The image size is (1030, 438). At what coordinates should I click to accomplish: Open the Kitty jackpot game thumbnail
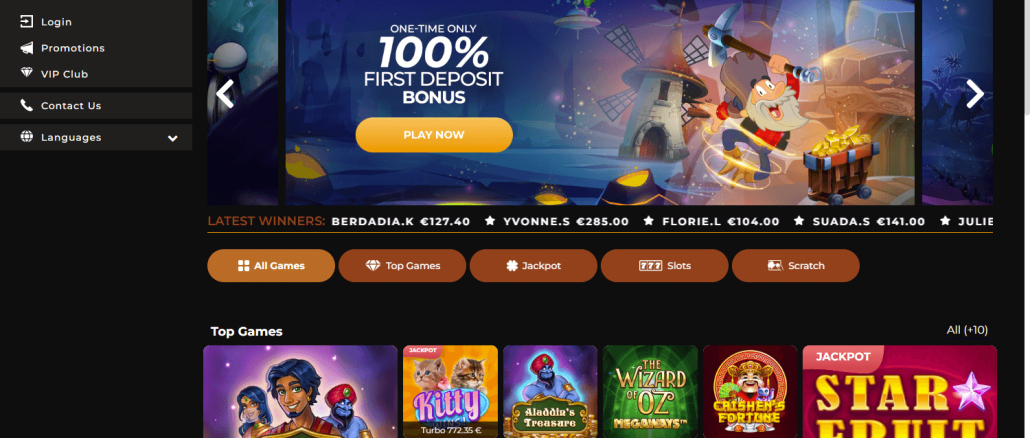(450, 391)
